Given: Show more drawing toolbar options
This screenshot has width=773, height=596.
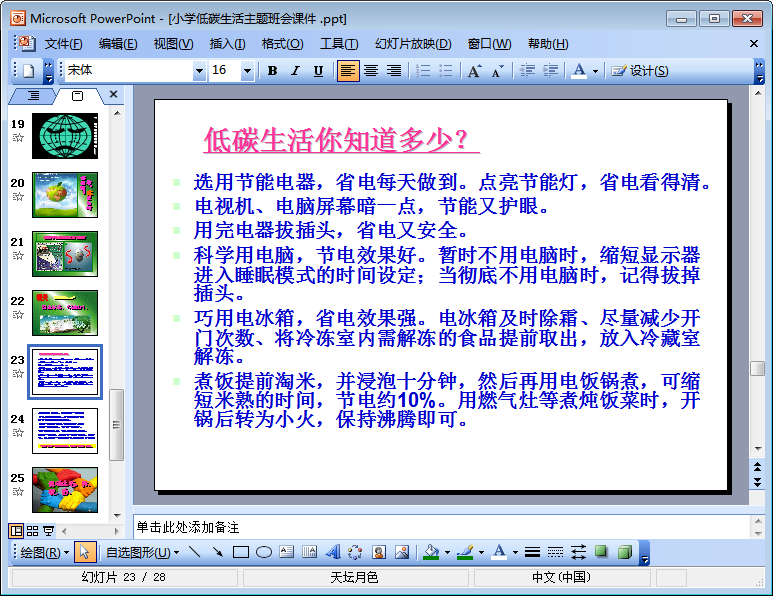Looking at the screenshot, I should [644, 552].
